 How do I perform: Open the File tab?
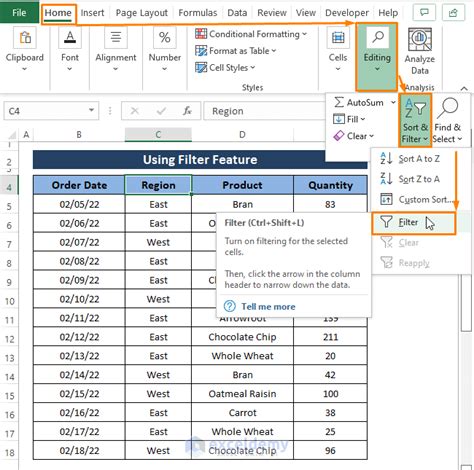(19, 12)
